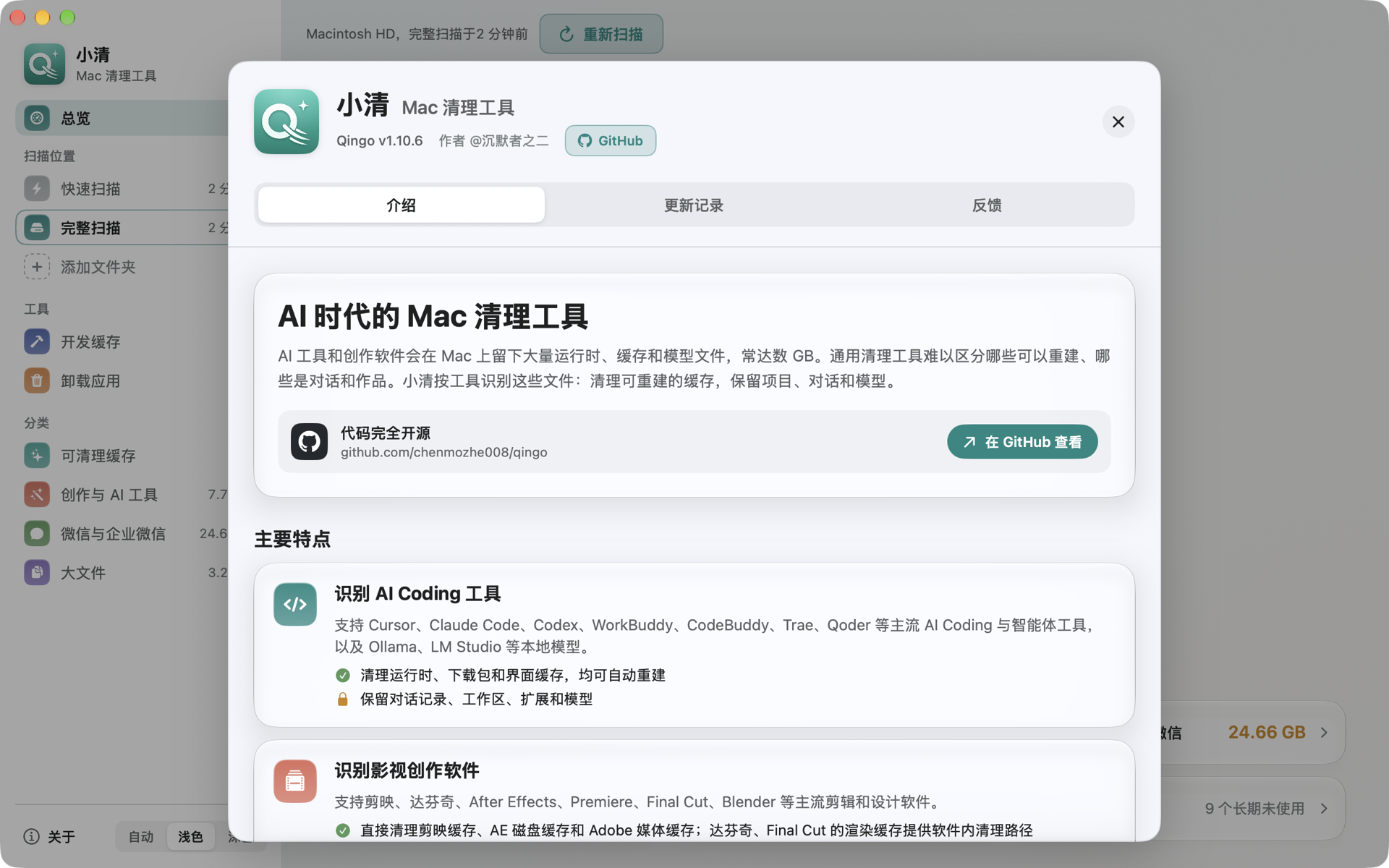Screen dimensions: 1389x868
Task: Click the macOS green zoom window button
Action: coord(67,17)
